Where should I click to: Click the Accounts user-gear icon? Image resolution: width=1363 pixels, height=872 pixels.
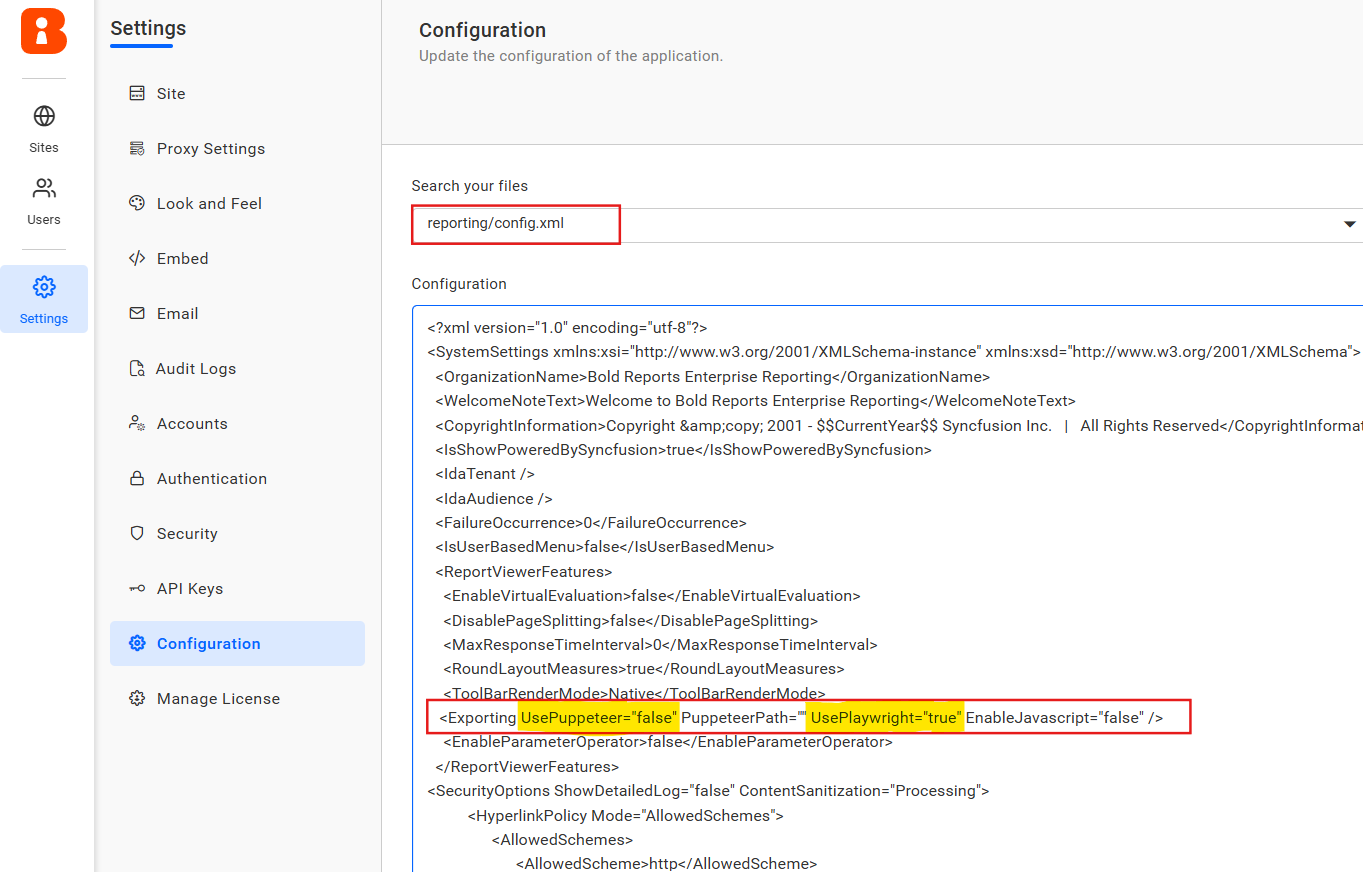click(137, 423)
